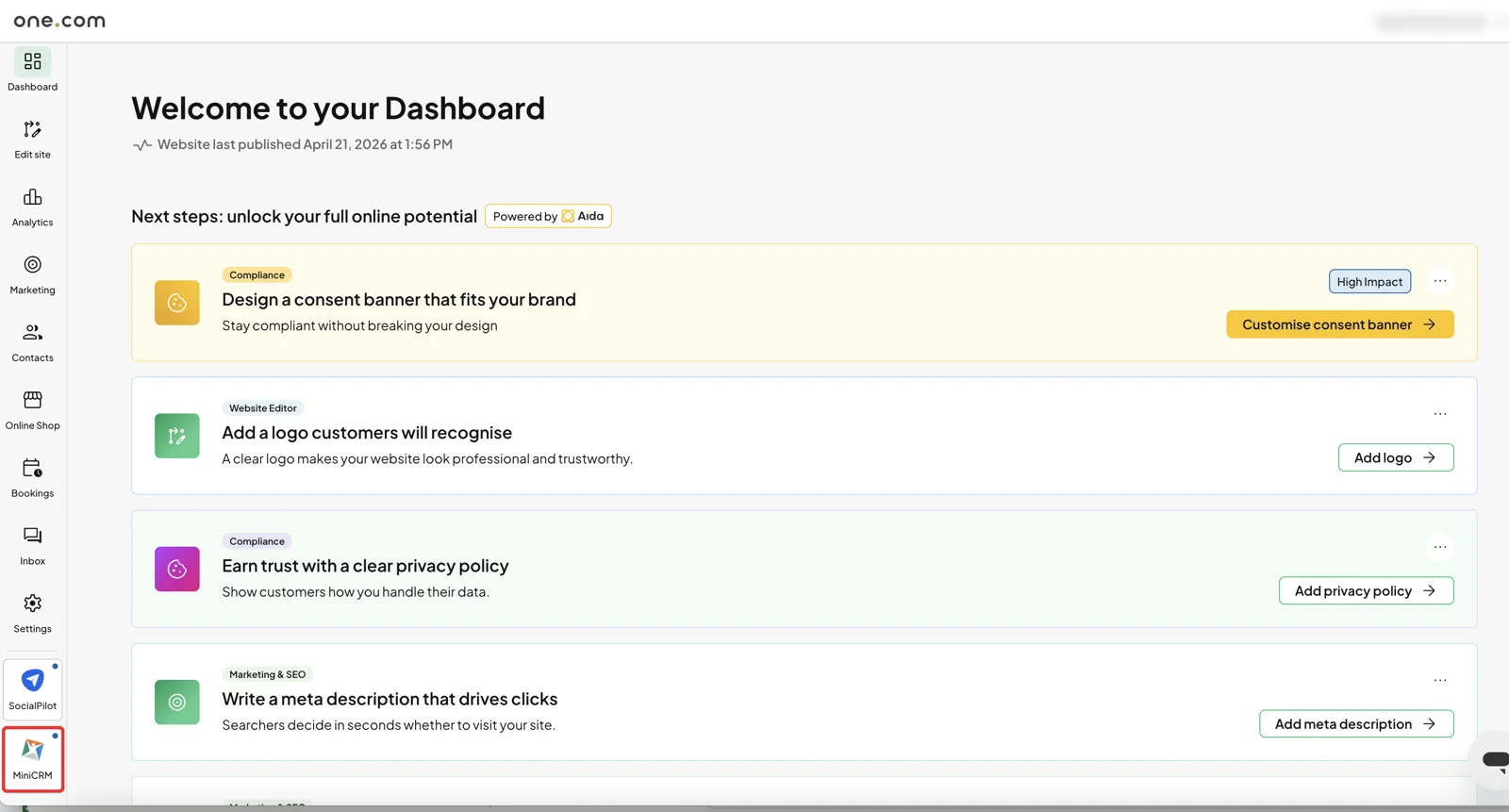
Task: Open Contacts from the sidebar
Action: pyautogui.click(x=33, y=342)
